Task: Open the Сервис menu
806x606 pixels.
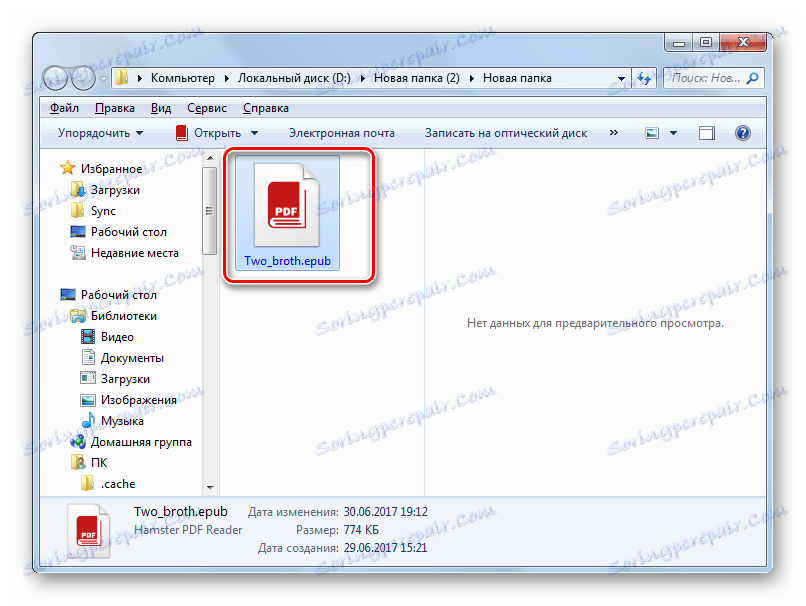Action: click(x=207, y=108)
